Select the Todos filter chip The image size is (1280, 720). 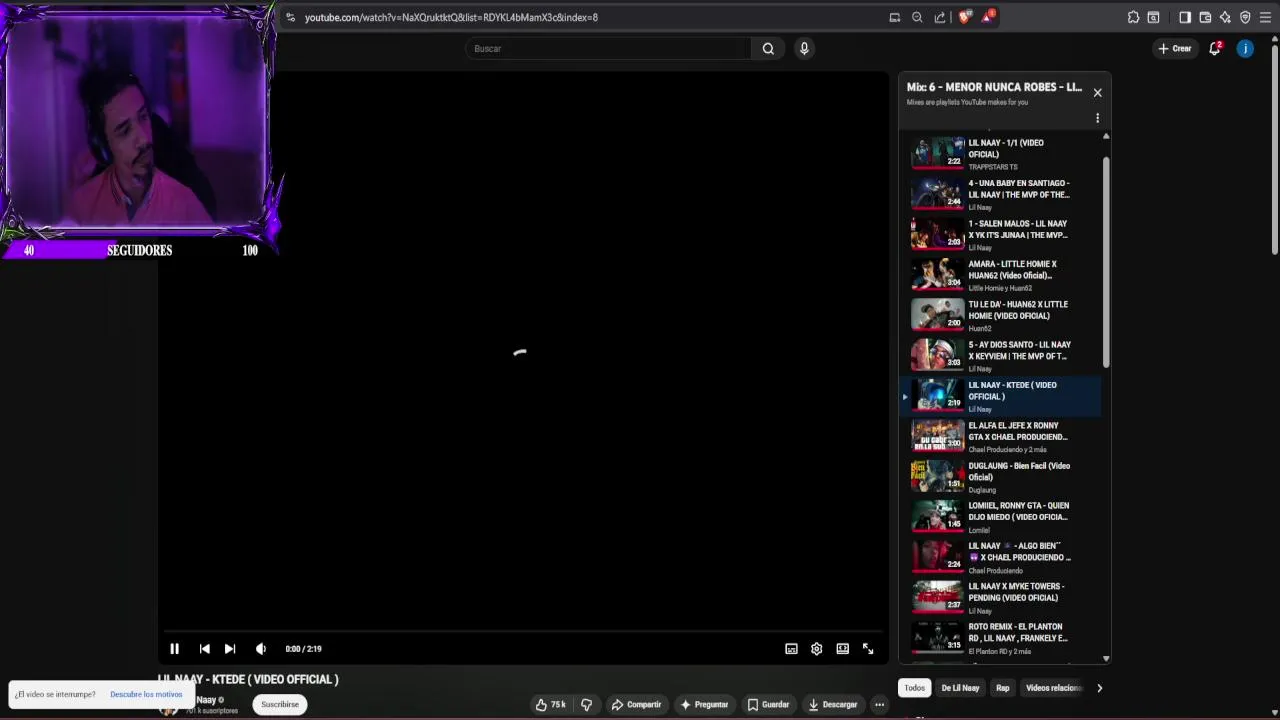coord(914,688)
